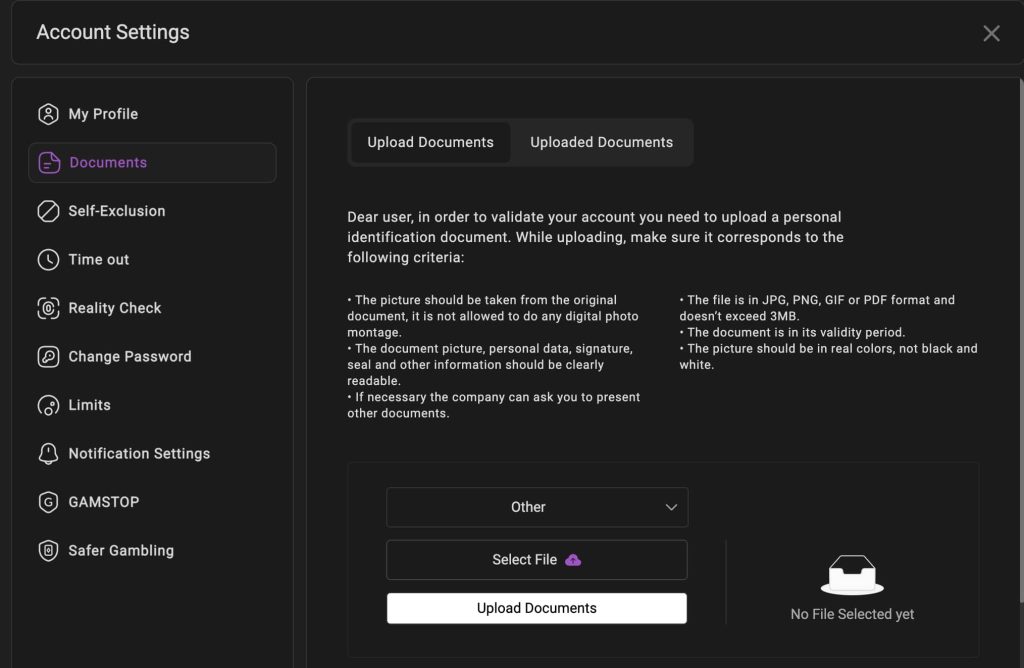Click the Notification Settings bell icon
The image size is (1024, 668).
[48, 454]
